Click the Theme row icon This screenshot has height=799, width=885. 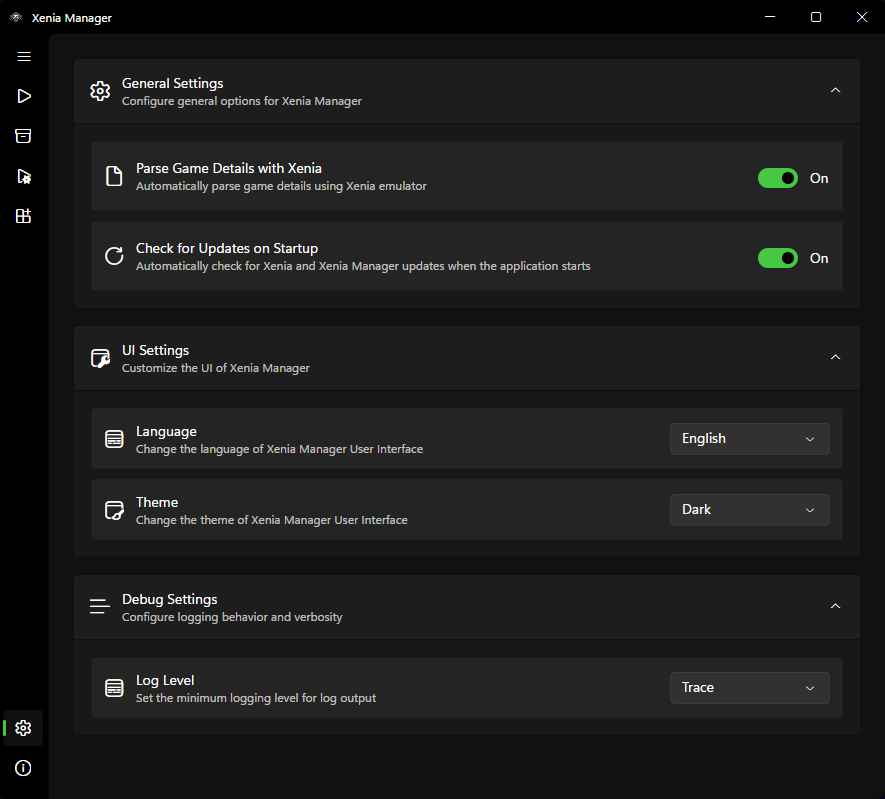114,510
